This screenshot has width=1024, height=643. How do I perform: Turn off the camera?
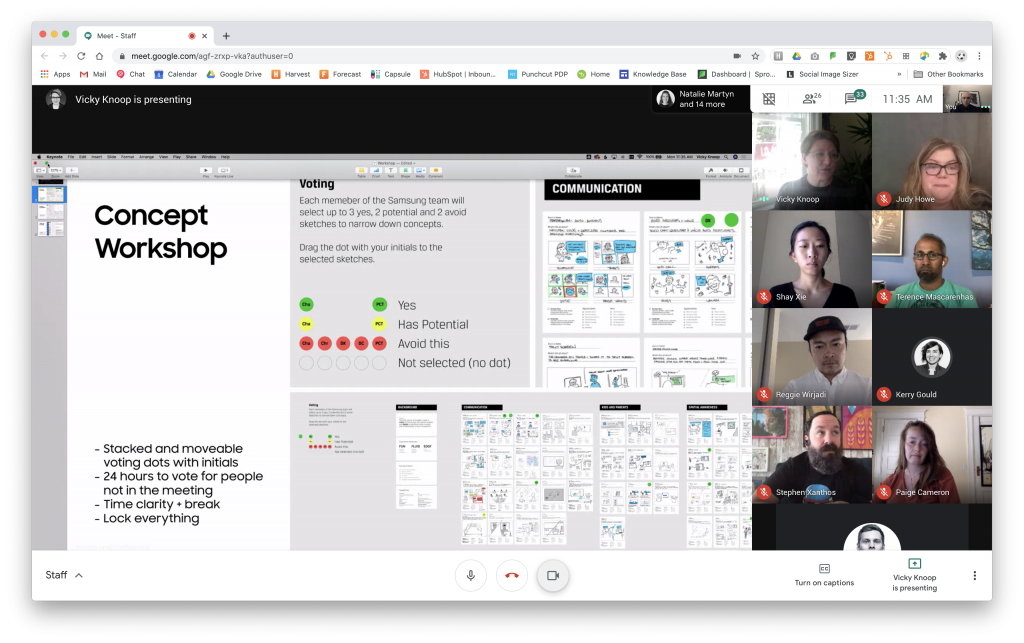coord(553,575)
